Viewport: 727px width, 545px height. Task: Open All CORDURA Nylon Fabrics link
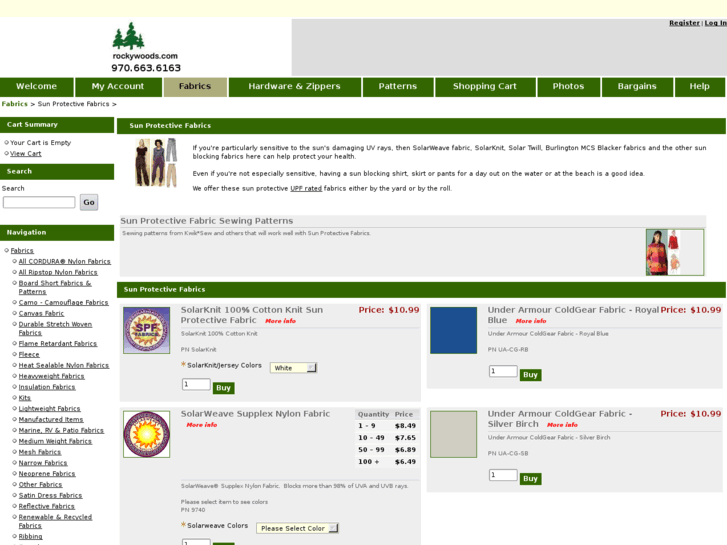point(64,262)
